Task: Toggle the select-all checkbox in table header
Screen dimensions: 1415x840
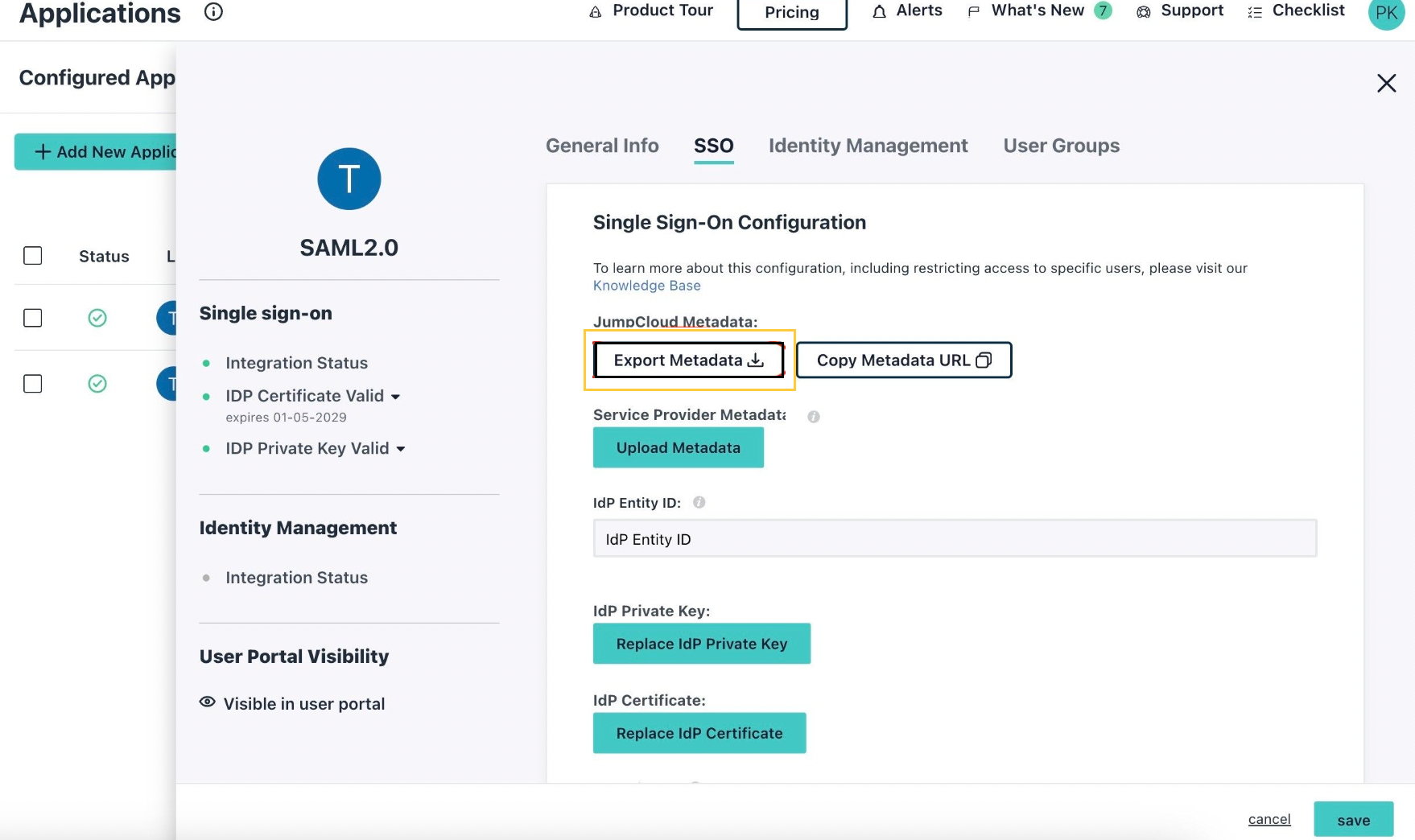Action: (x=33, y=256)
